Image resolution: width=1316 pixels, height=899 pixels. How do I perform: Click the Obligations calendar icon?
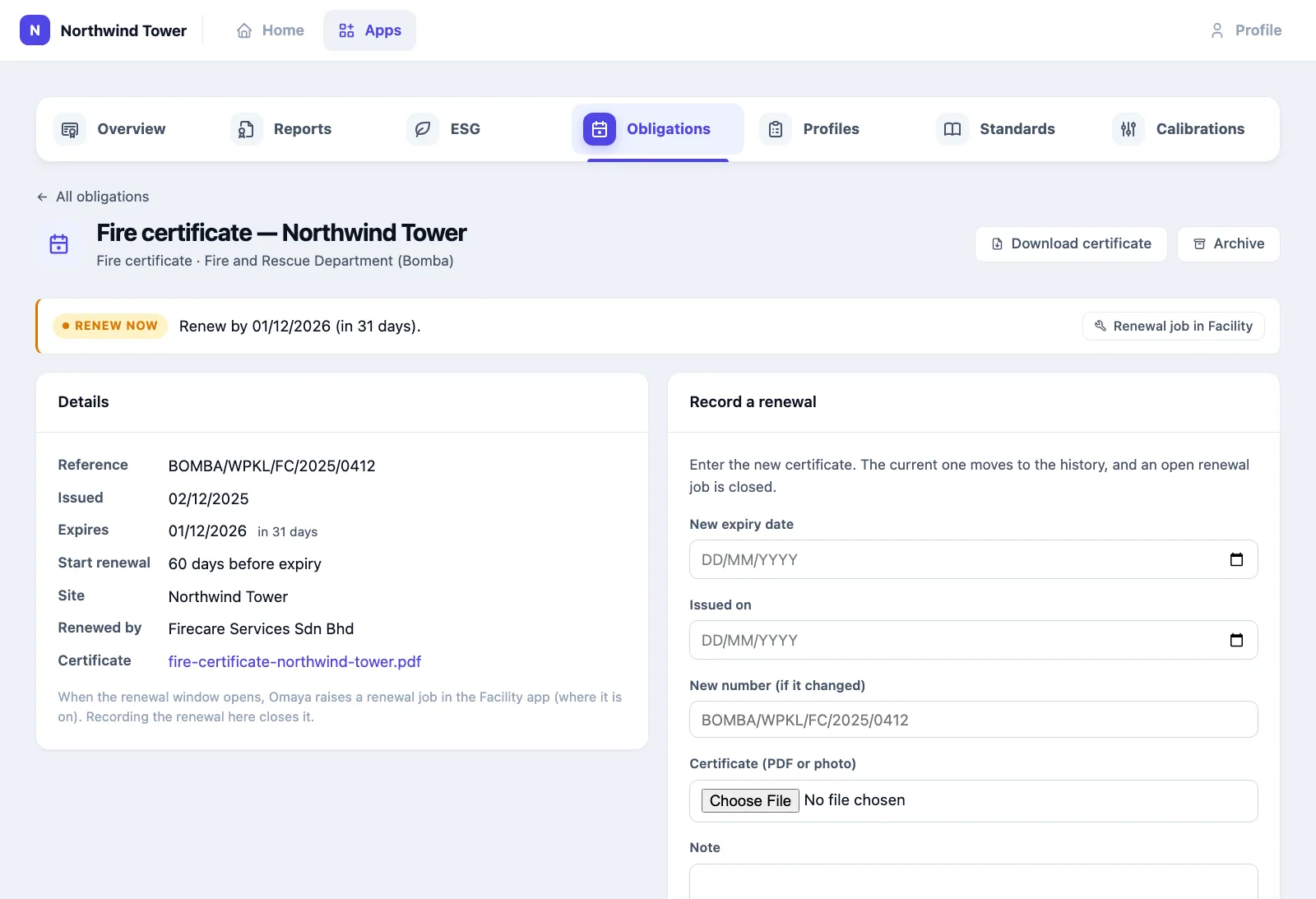coord(600,129)
